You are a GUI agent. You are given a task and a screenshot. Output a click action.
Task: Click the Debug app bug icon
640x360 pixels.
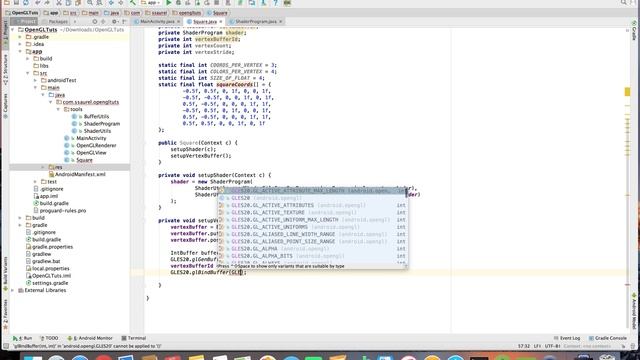(x=178, y=3)
